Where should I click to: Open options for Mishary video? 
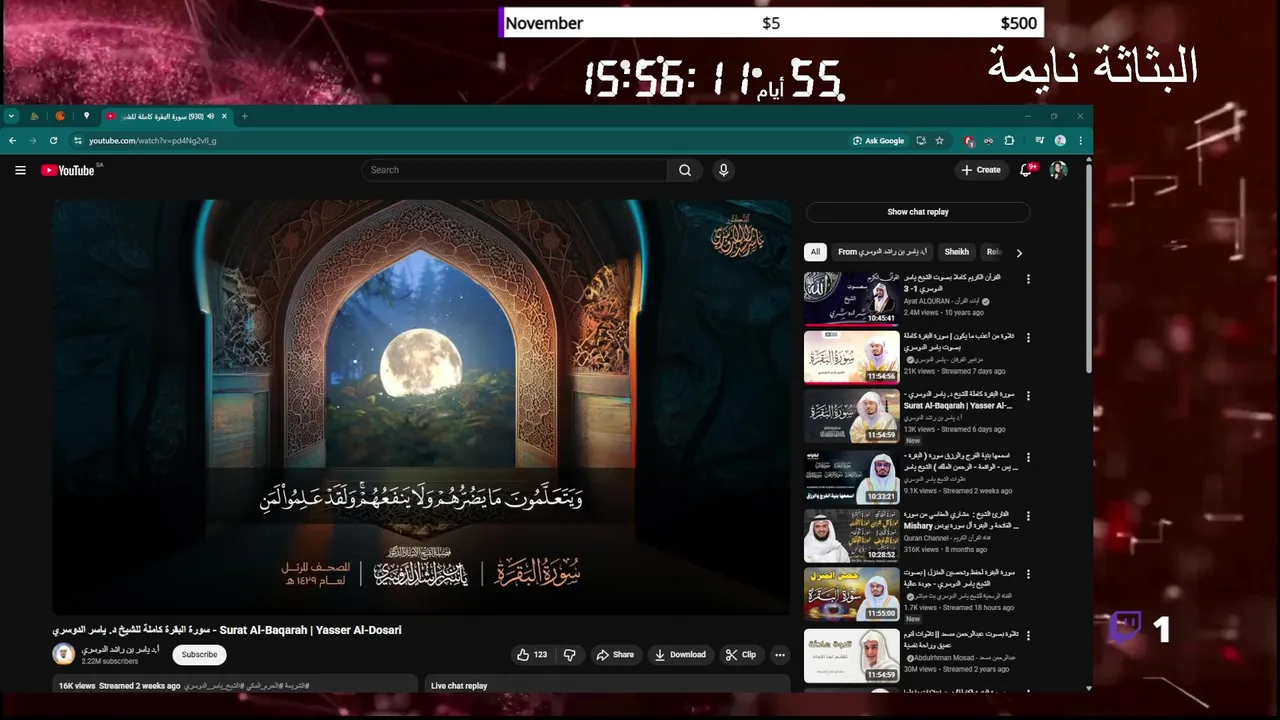[x=1028, y=515]
